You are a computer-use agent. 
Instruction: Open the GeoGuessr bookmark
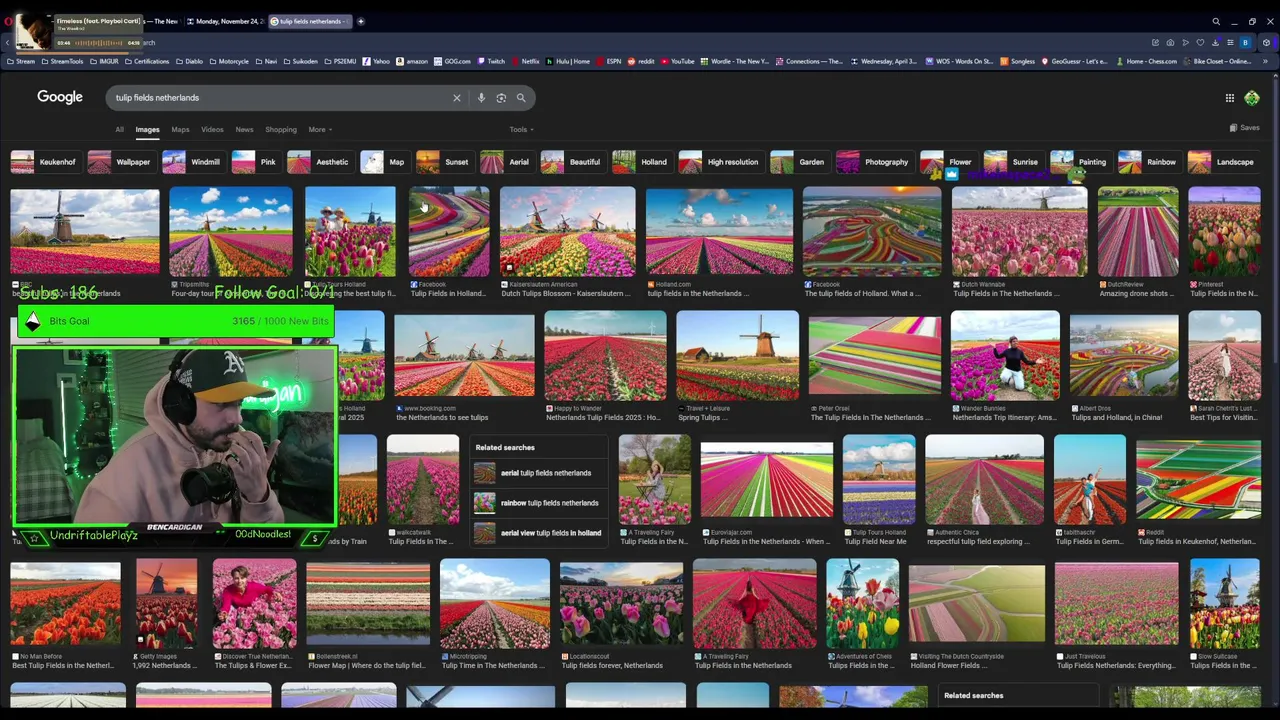pyautogui.click(x=1074, y=61)
